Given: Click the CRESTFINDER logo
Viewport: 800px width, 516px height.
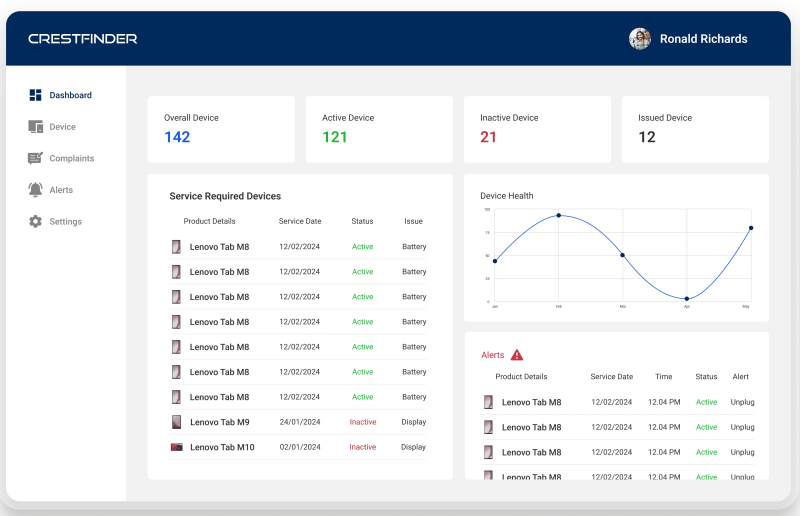Looking at the screenshot, I should [83, 39].
